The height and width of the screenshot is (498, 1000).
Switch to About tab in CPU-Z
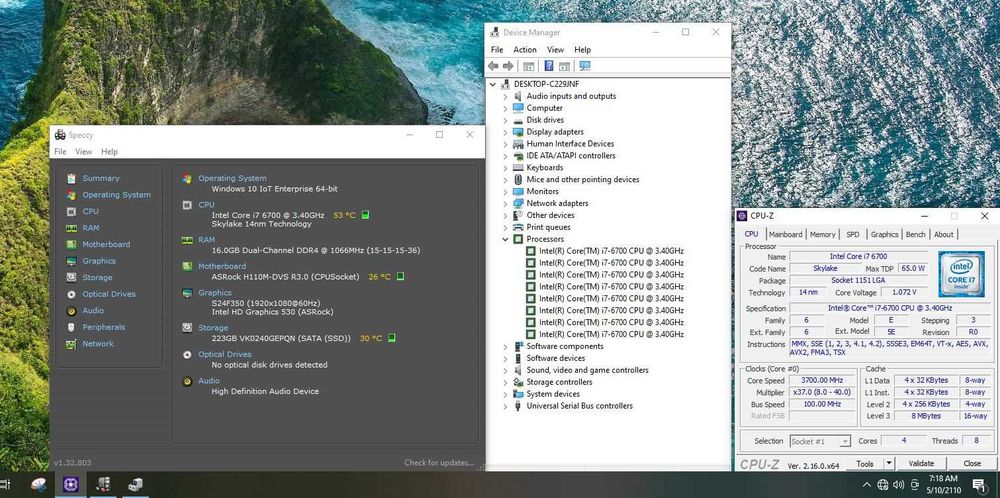944,235
